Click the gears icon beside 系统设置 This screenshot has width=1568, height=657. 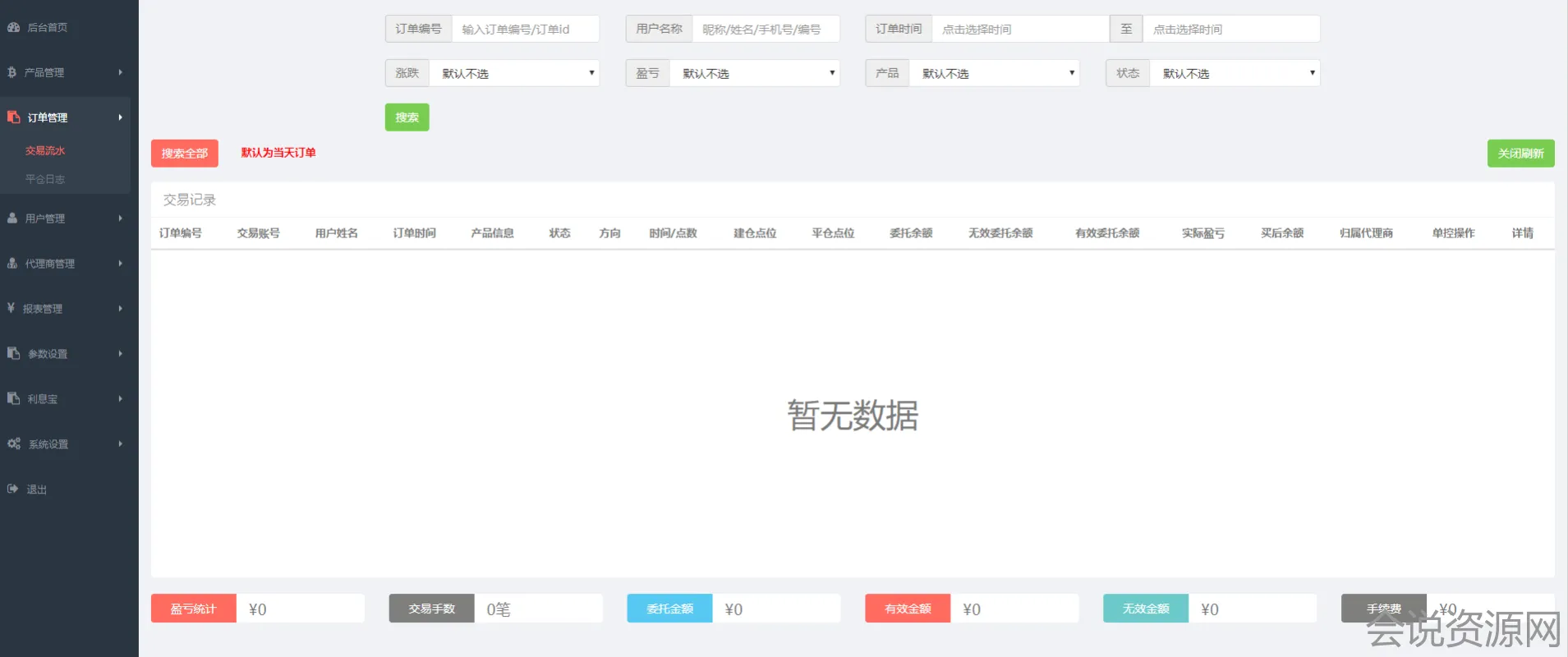click(14, 444)
